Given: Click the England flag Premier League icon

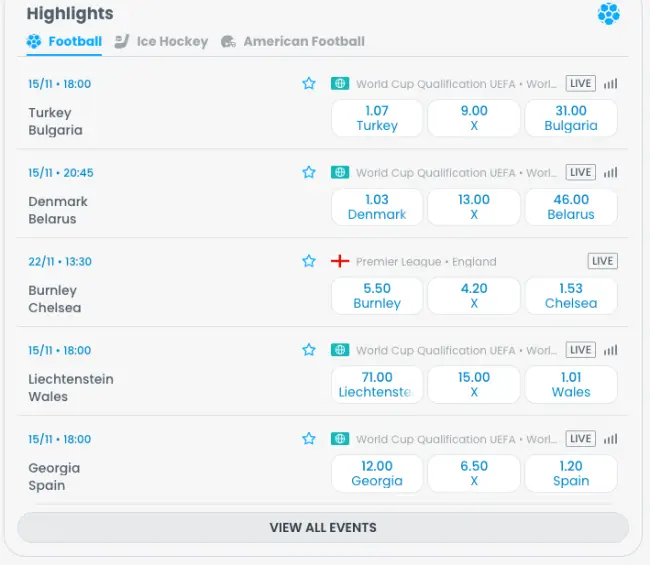Looking at the screenshot, I should 340,262.
